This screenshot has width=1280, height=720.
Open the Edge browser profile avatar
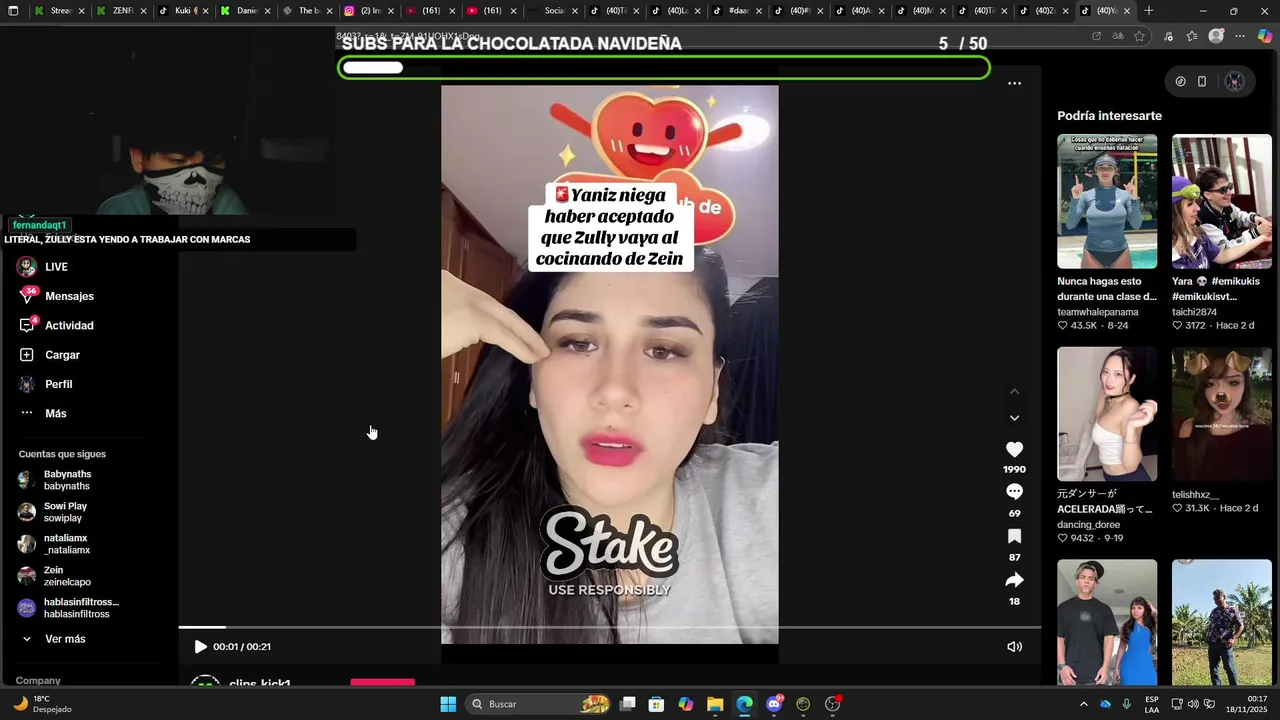1216,36
